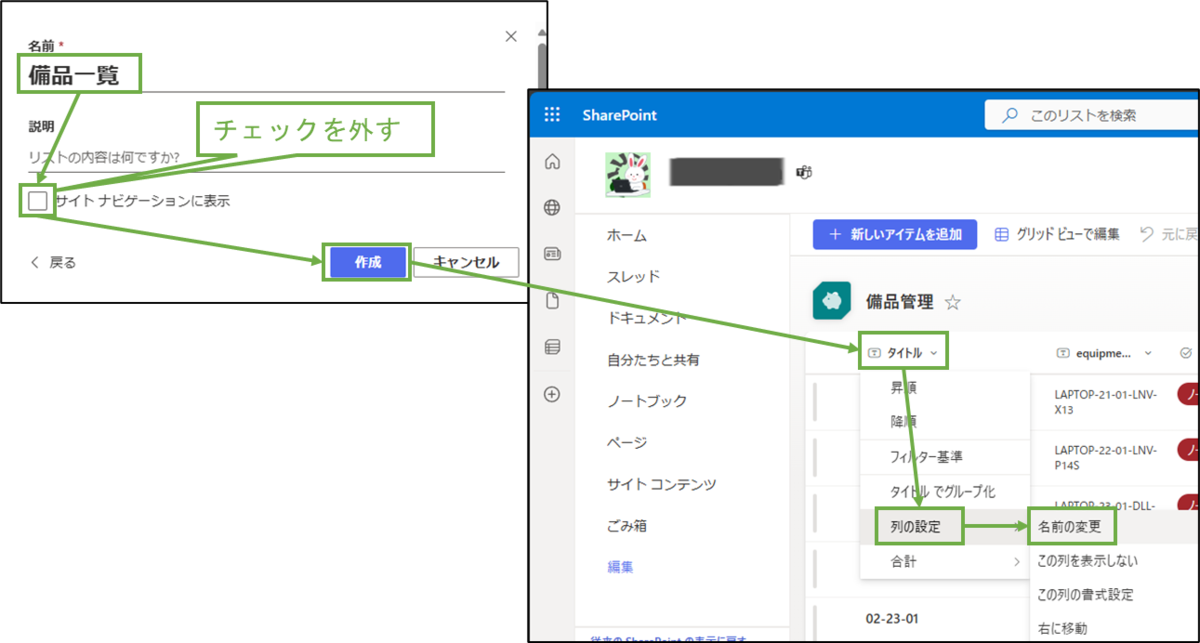The height and width of the screenshot is (643, 1200).
Task: Open the lists icon in app bar
Action: coord(552,347)
